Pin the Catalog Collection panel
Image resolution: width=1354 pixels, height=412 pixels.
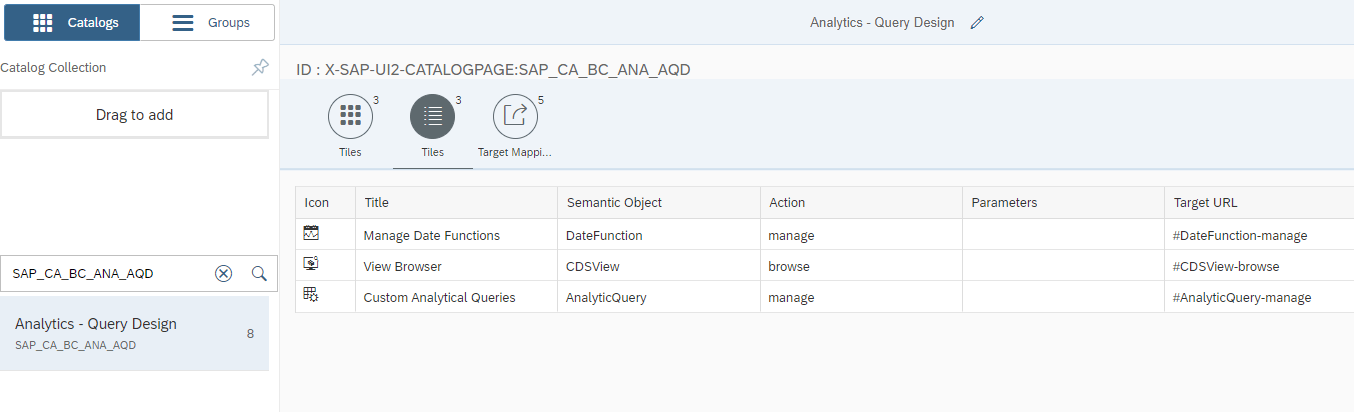(260, 68)
